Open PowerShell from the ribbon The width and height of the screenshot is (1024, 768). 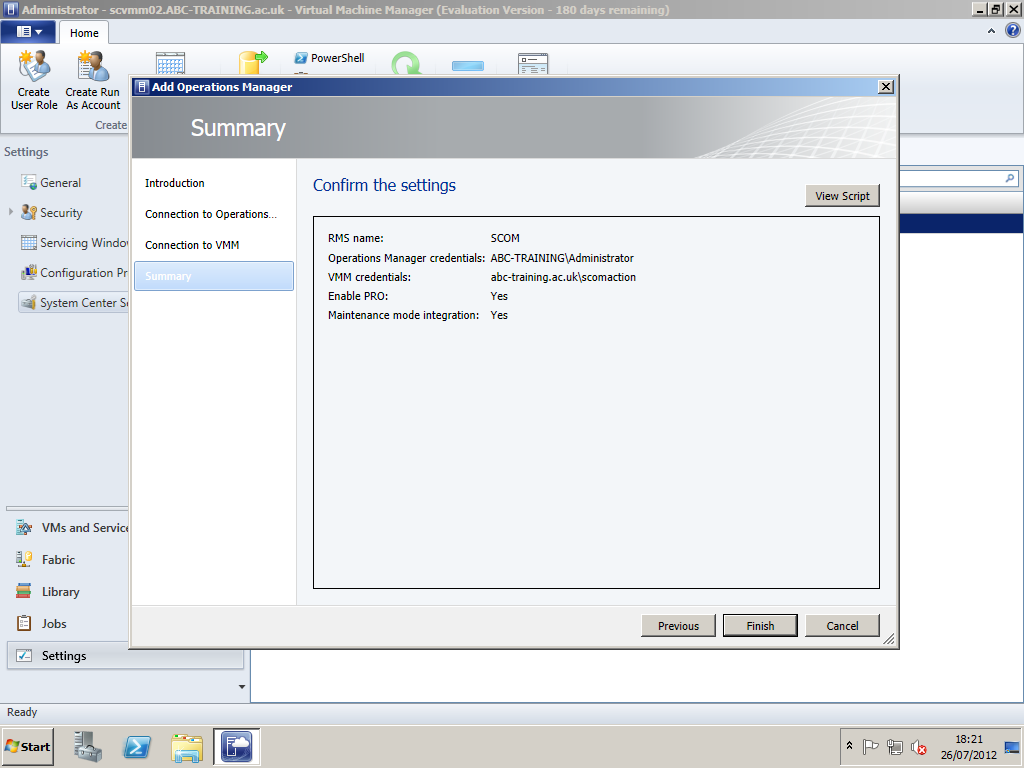pos(329,58)
